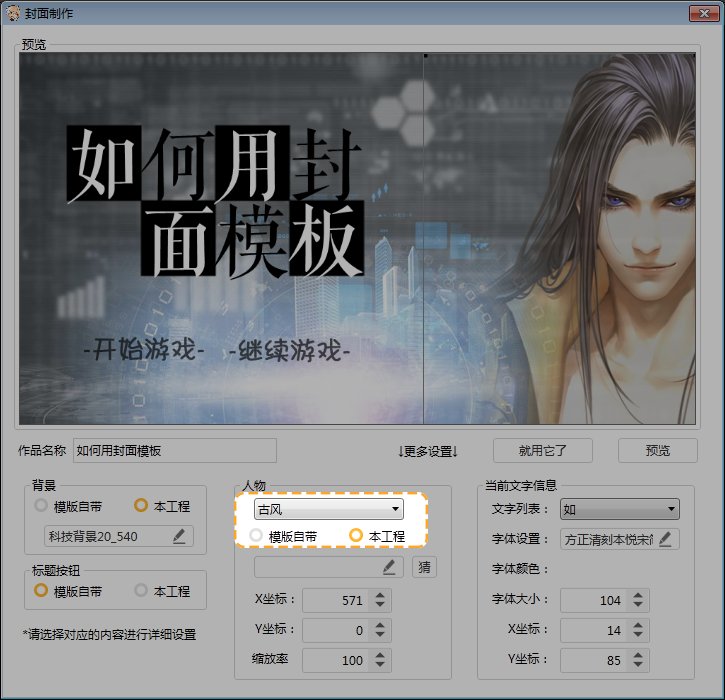725x700 pixels.
Task: Select 模版自带 radio in the 背景 group
Action: 41,506
